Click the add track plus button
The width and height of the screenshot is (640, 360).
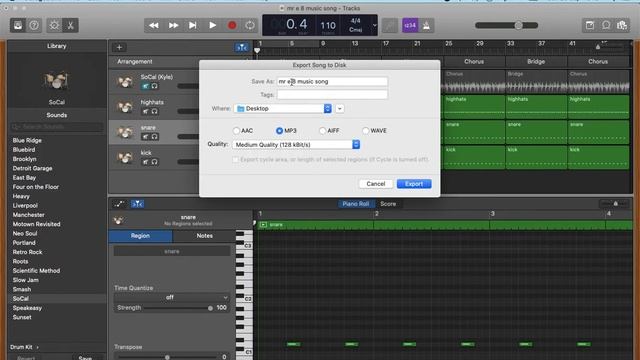tap(119, 47)
